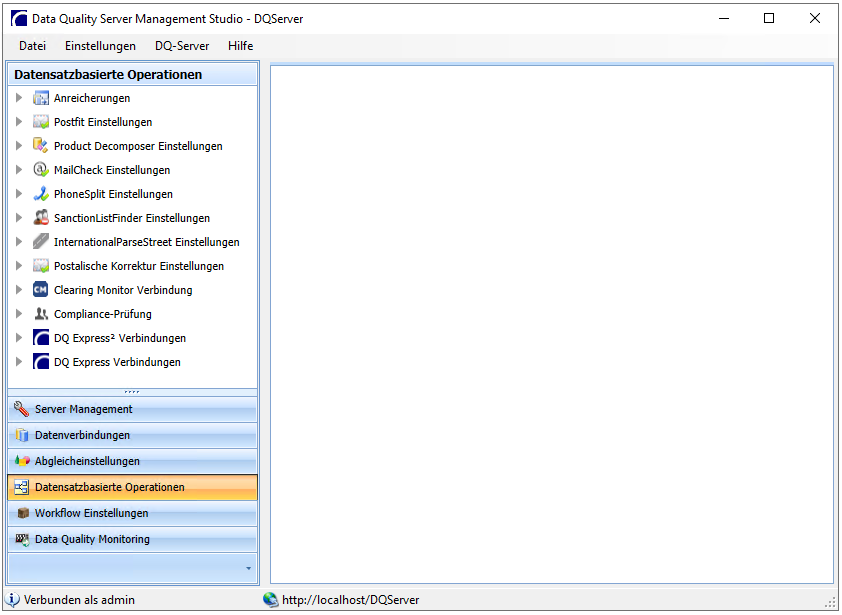Expand the Compliance-Prüfung node
The image size is (842, 615).
19,314
